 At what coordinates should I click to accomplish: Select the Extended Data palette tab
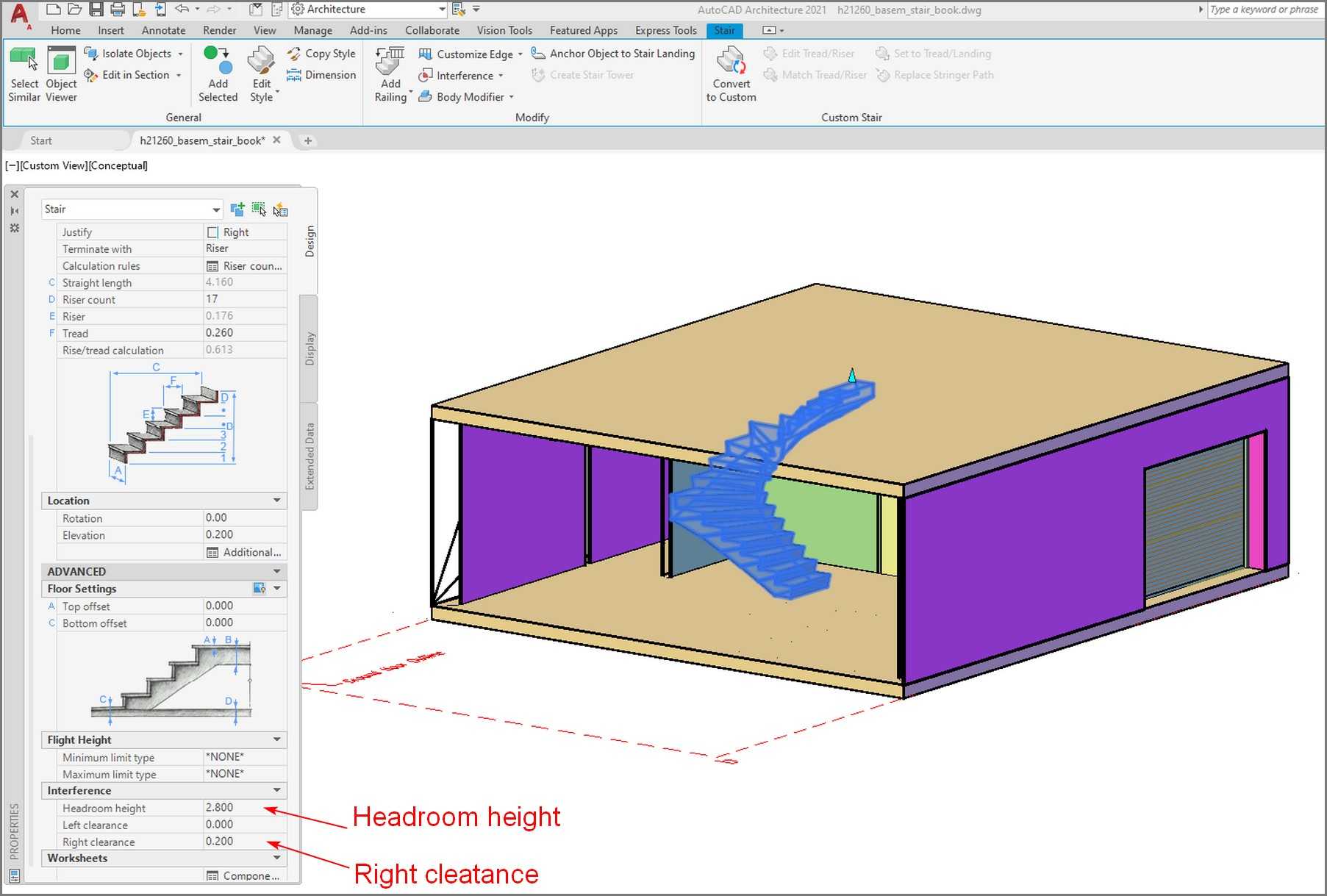(310, 456)
